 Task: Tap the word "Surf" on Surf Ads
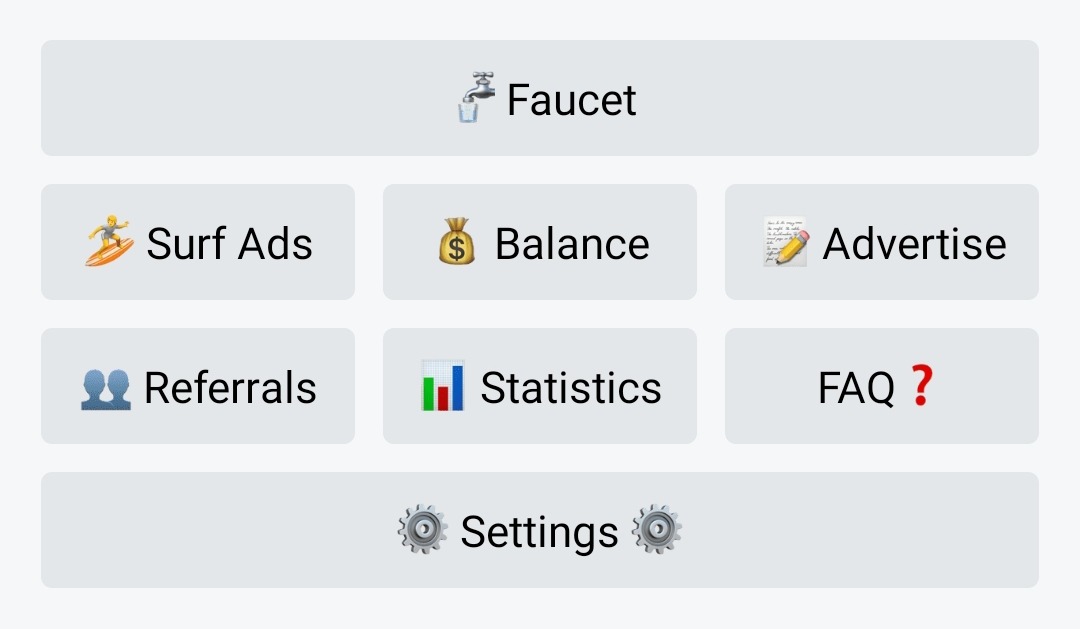(186, 243)
